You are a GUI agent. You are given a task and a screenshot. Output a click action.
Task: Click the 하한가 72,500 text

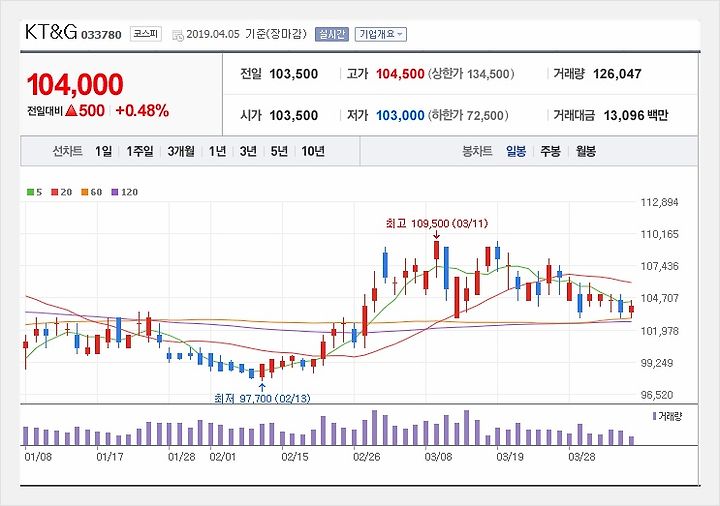click(468, 115)
